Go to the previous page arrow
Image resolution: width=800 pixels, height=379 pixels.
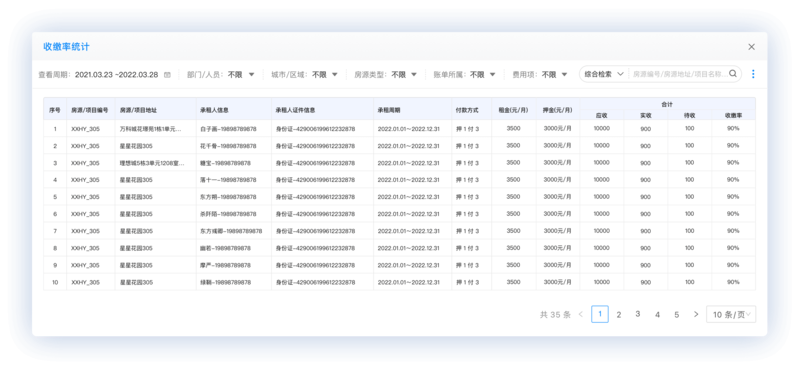point(581,315)
